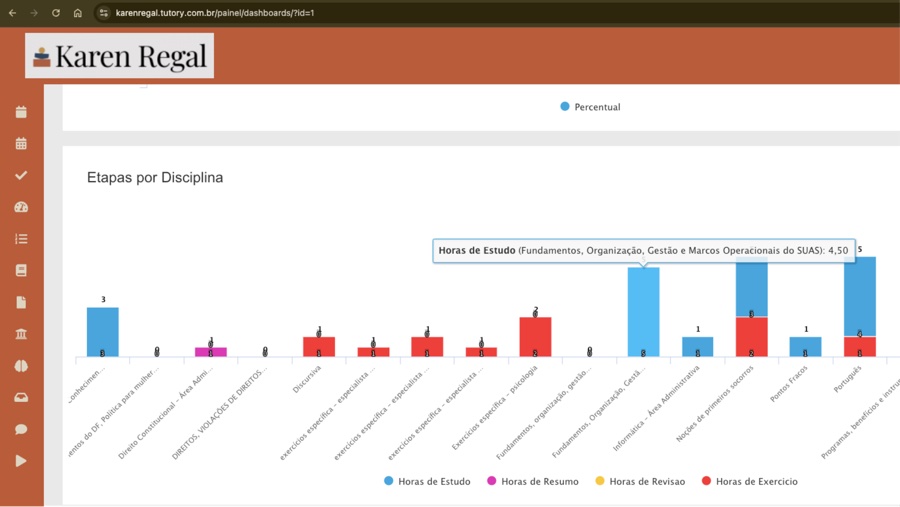Click the book icon in sidebar
900x507 pixels.
coord(21,270)
